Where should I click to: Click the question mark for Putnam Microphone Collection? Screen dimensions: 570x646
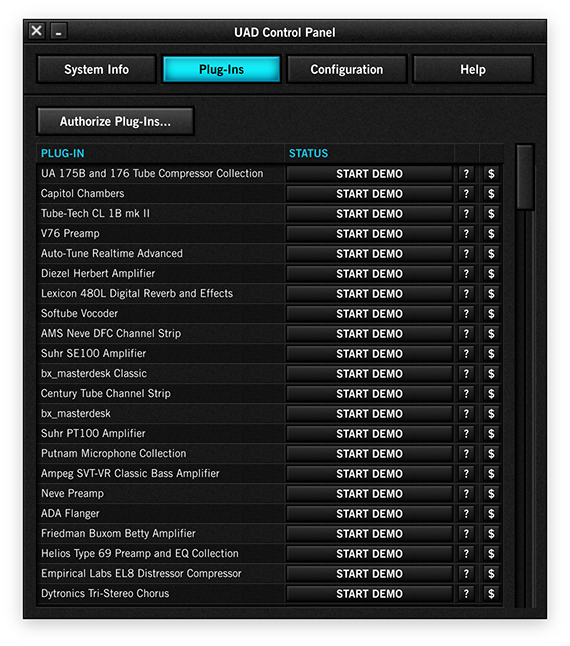[x=466, y=454]
